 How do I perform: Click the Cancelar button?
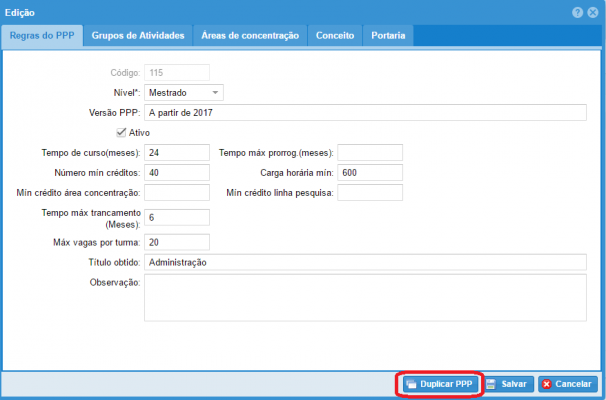(x=567, y=384)
